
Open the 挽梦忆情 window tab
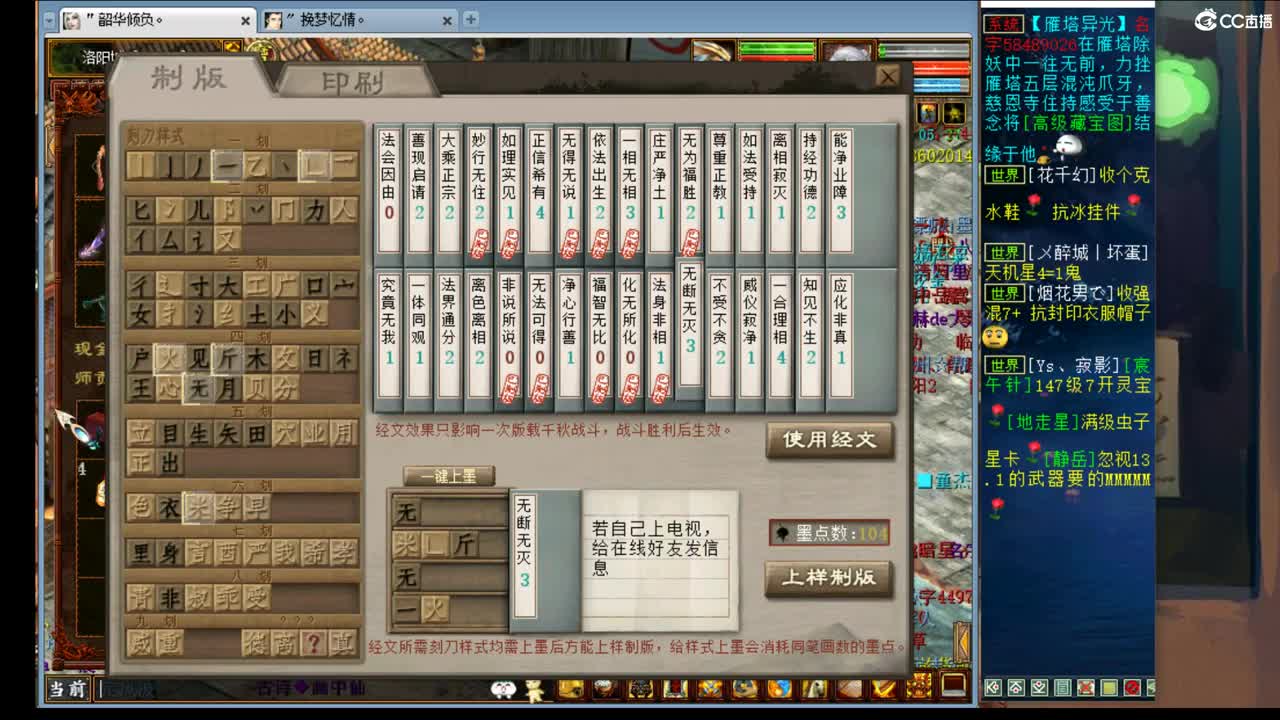tap(360, 19)
